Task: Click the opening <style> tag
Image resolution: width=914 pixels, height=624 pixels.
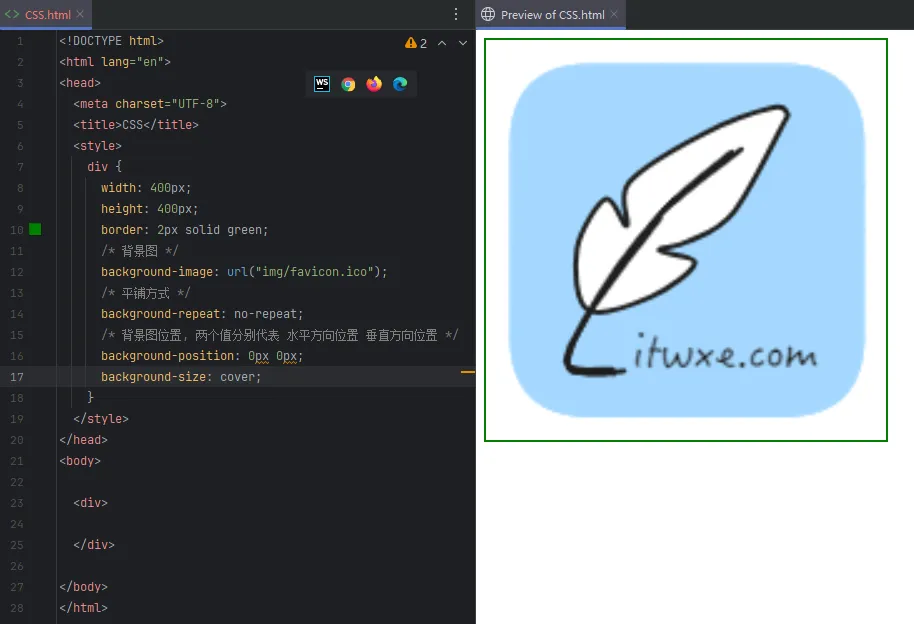Action: coord(97,146)
